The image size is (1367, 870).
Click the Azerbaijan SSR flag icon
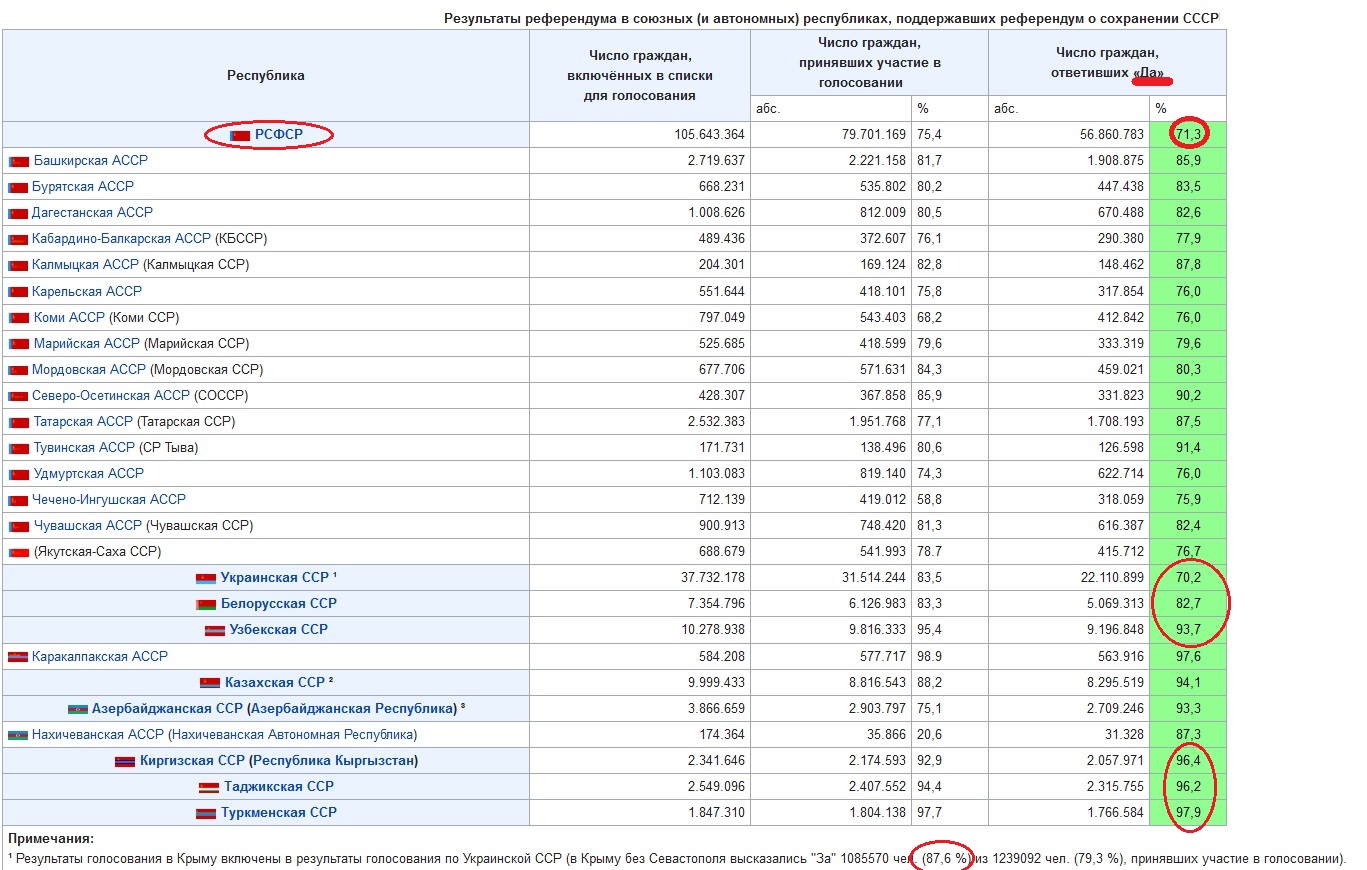77,709
